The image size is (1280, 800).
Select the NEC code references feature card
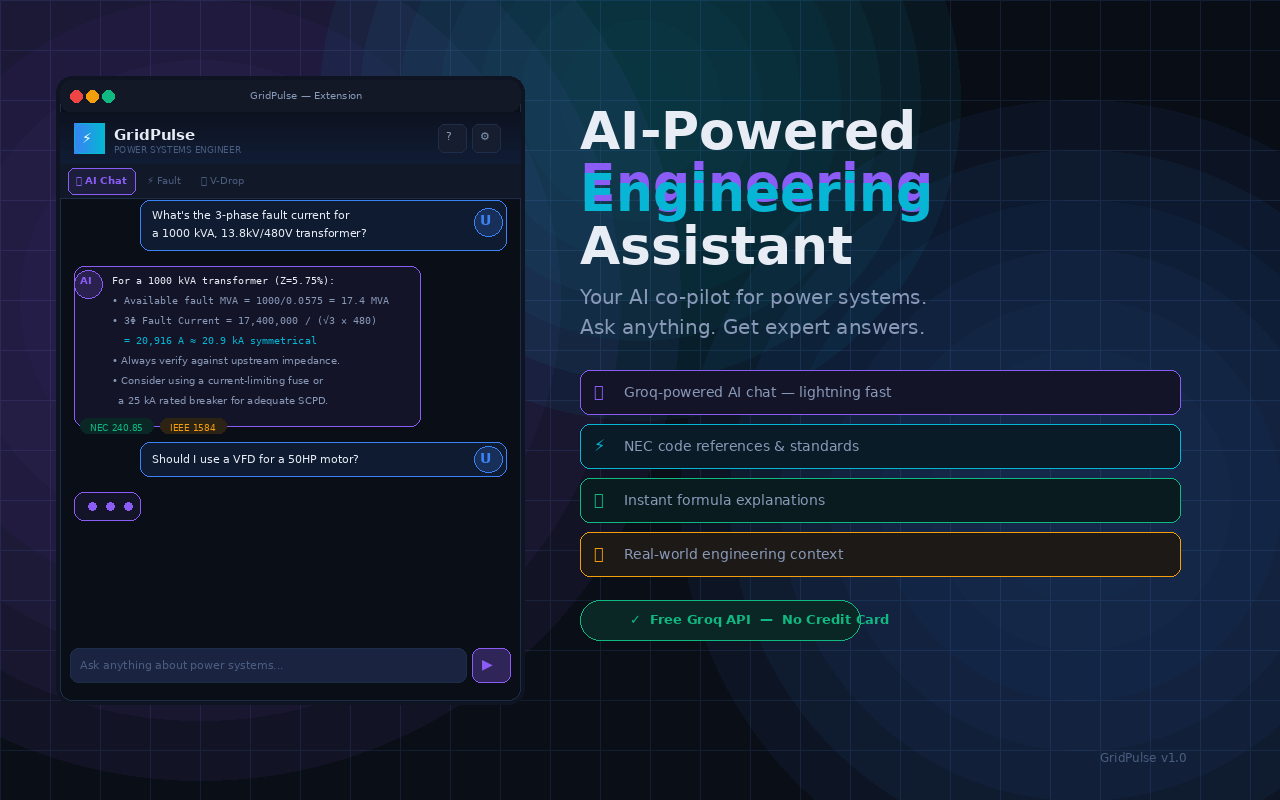[880, 446]
